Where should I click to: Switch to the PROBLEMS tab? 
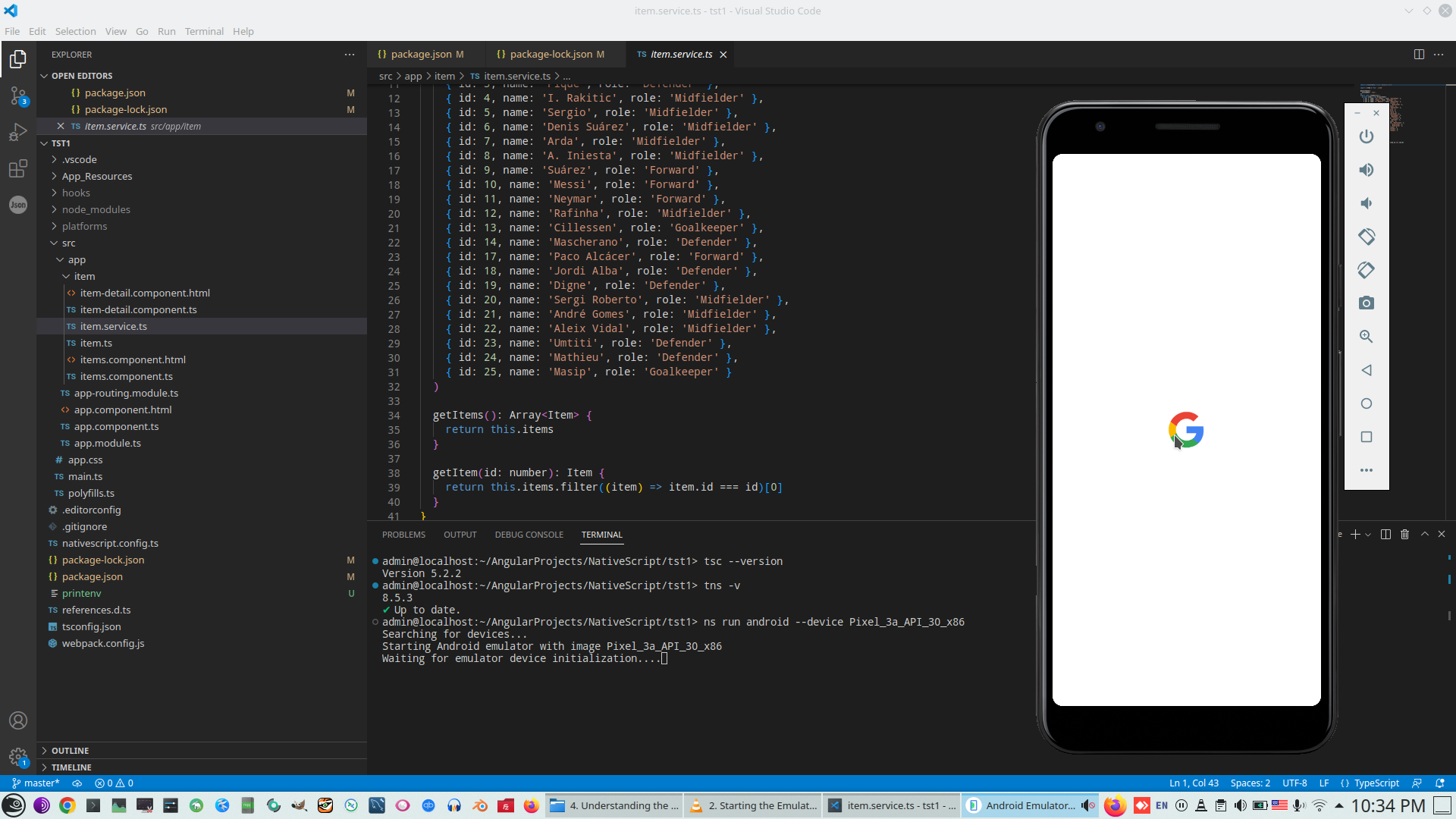coord(403,535)
